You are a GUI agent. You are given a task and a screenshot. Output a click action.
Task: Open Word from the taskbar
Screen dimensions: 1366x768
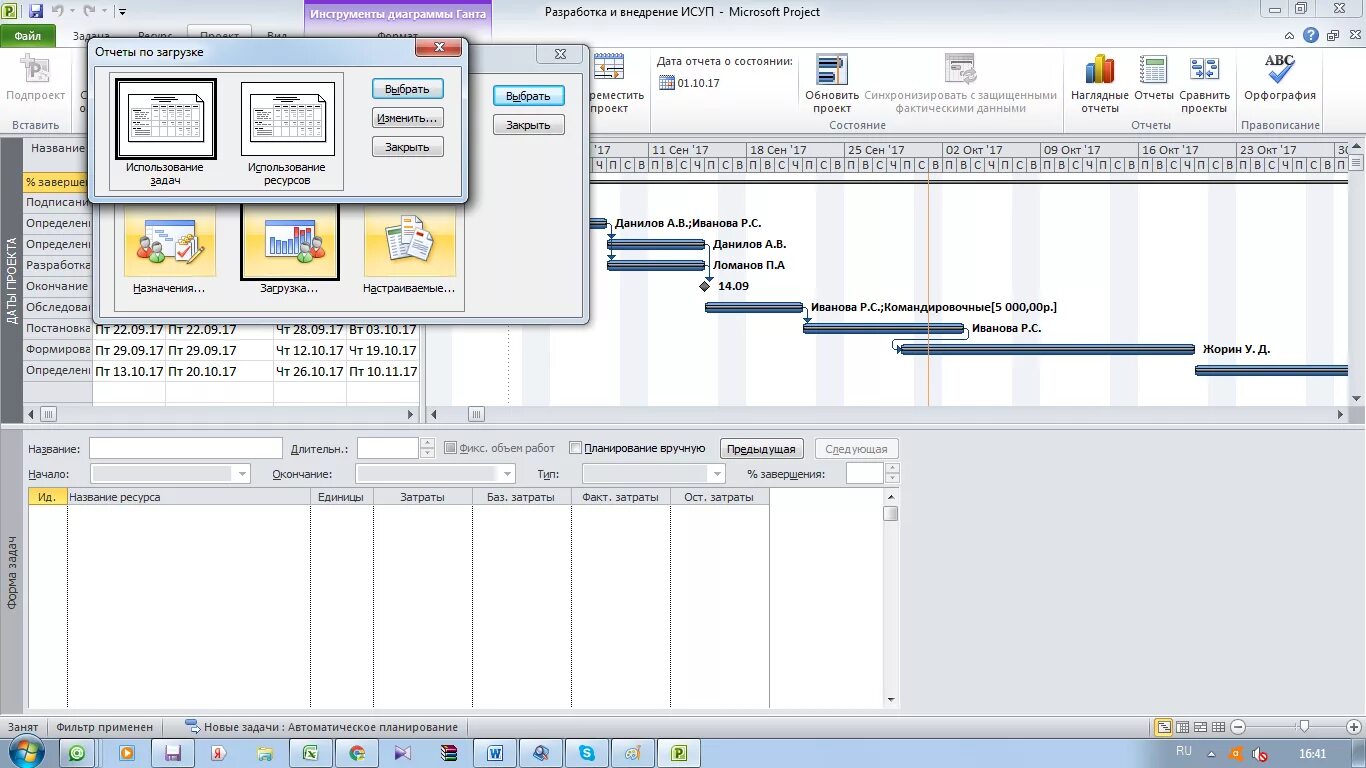coord(495,753)
